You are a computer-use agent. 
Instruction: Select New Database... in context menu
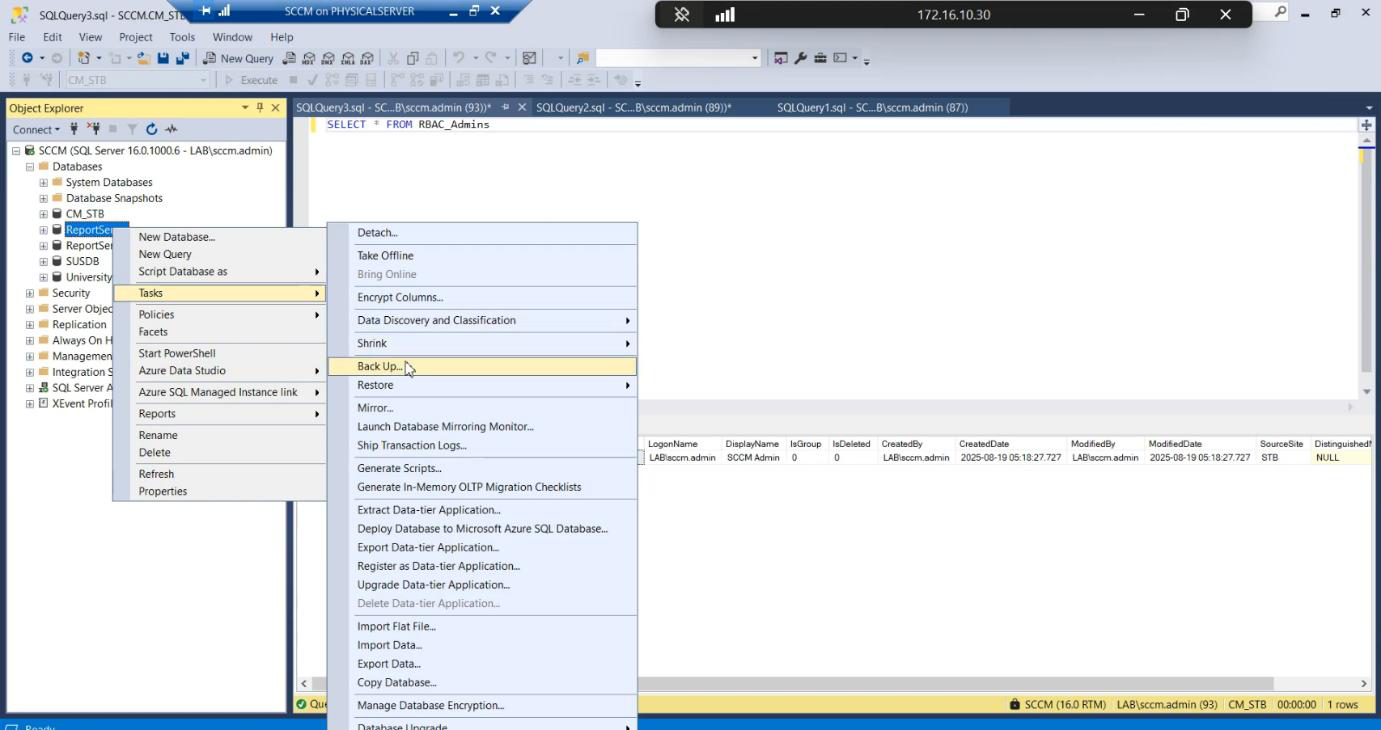[220, 237]
